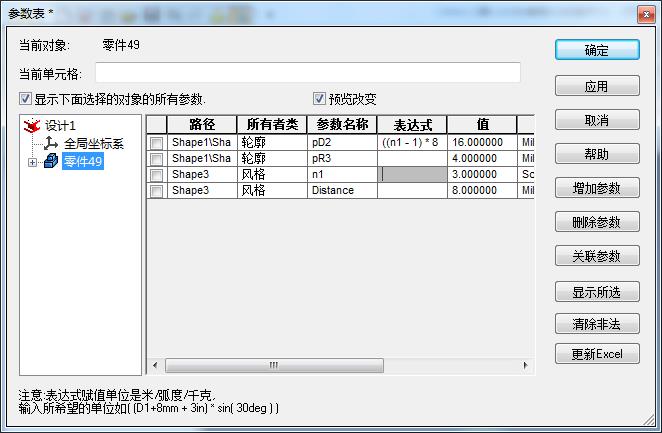Click the 全局坐标系 coordinate system icon
The image size is (662, 433).
(50, 143)
